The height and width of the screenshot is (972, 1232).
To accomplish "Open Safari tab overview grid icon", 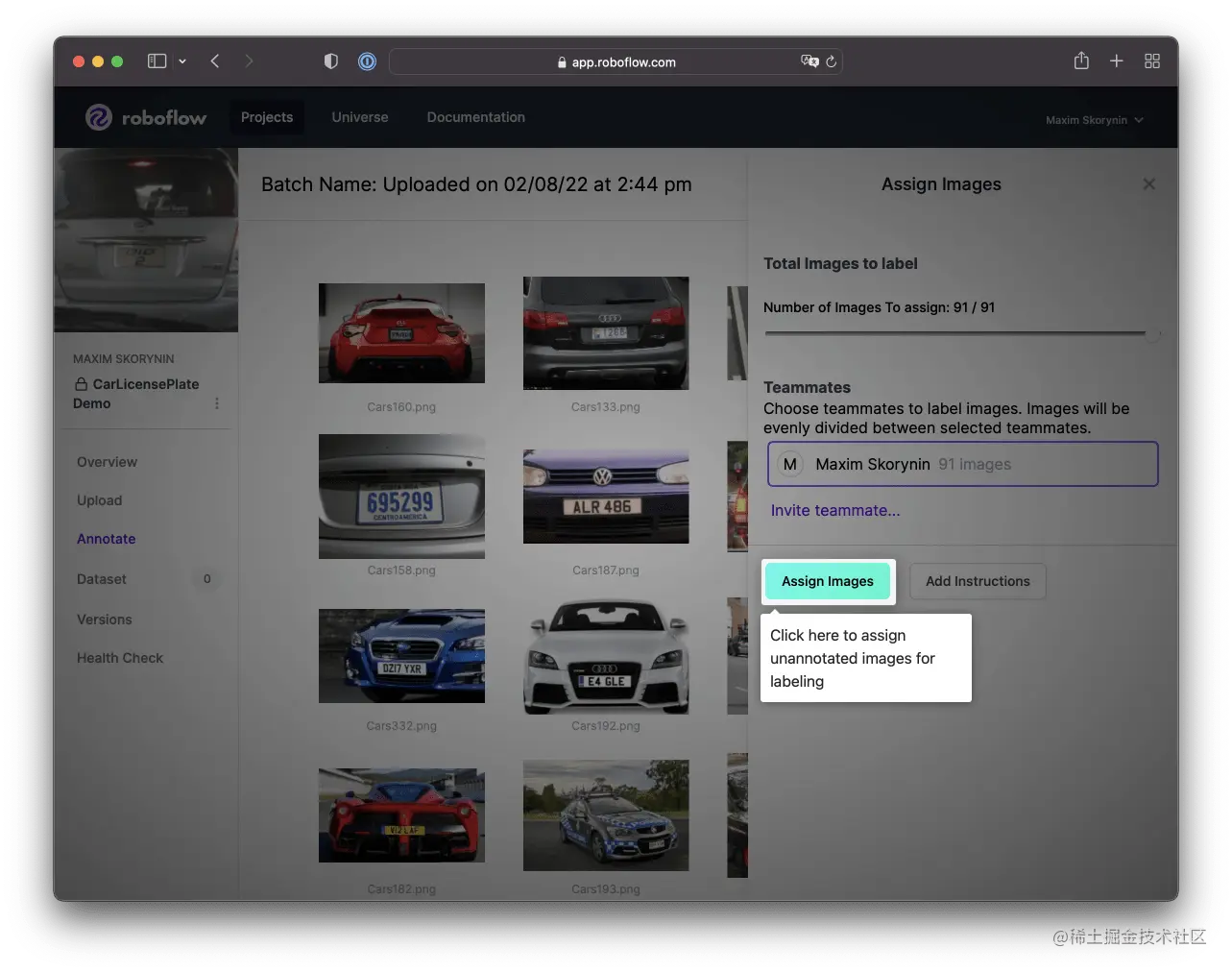I will point(1151,61).
